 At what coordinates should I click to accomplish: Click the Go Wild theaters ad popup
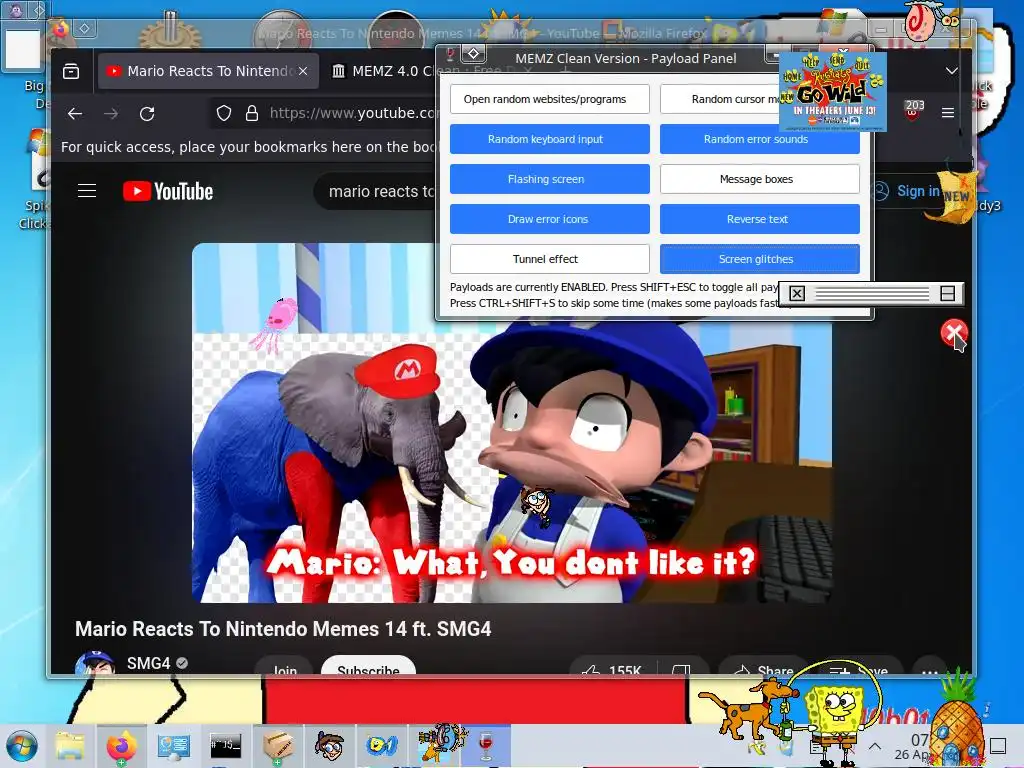tap(833, 90)
